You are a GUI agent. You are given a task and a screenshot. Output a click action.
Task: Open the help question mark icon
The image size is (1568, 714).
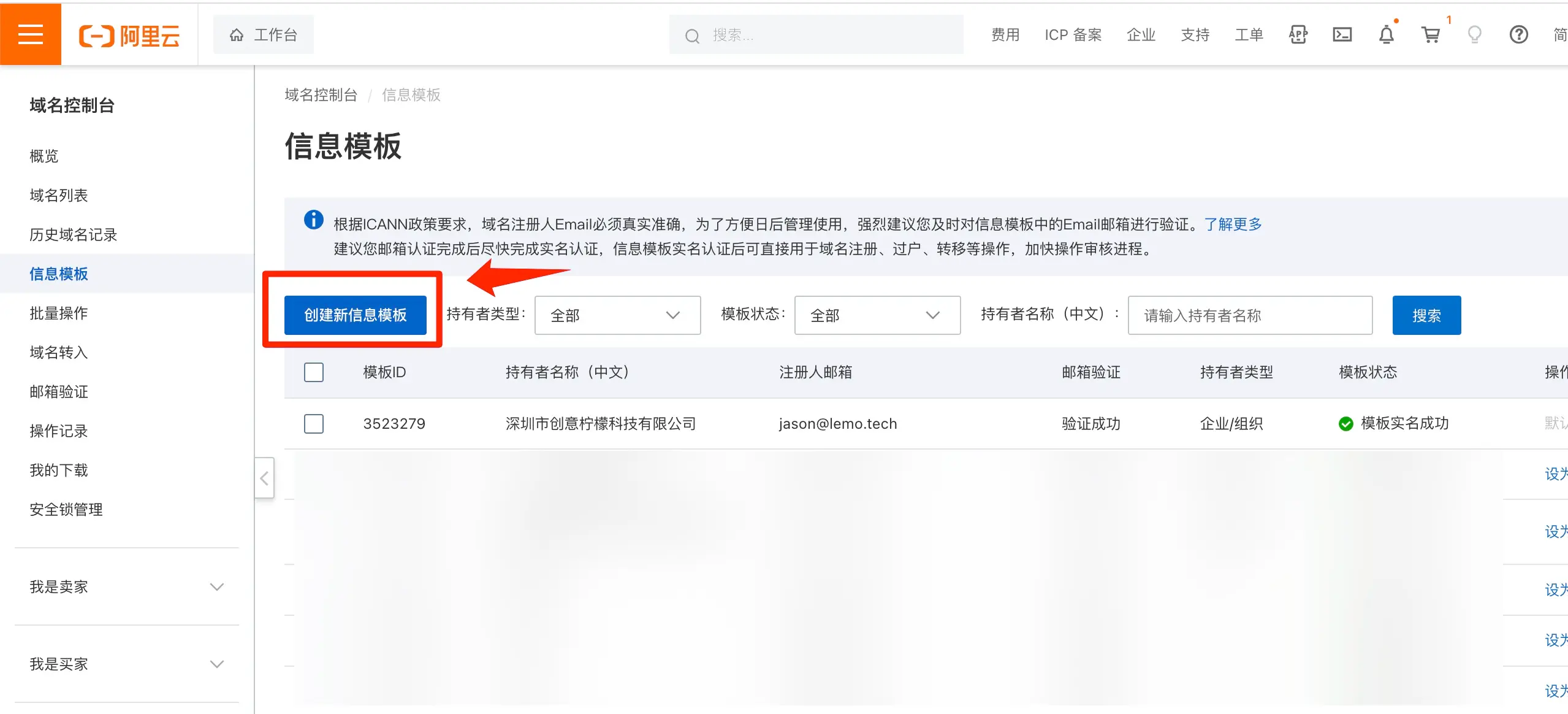(x=1518, y=35)
